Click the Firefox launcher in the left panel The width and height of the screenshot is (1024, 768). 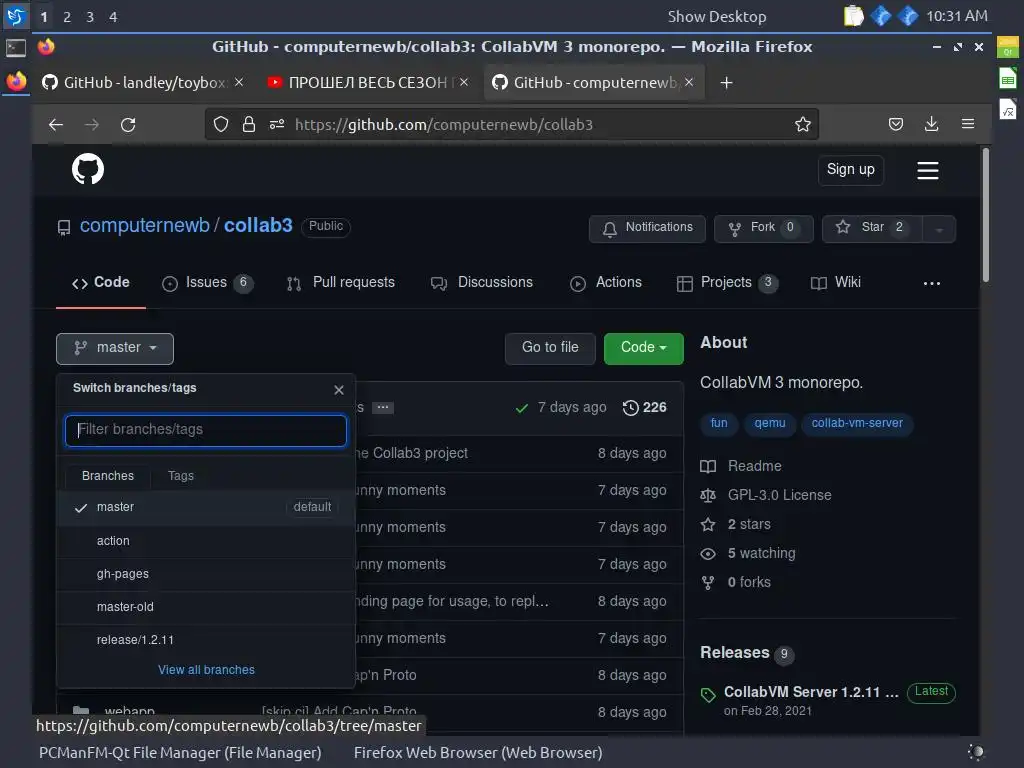16,82
